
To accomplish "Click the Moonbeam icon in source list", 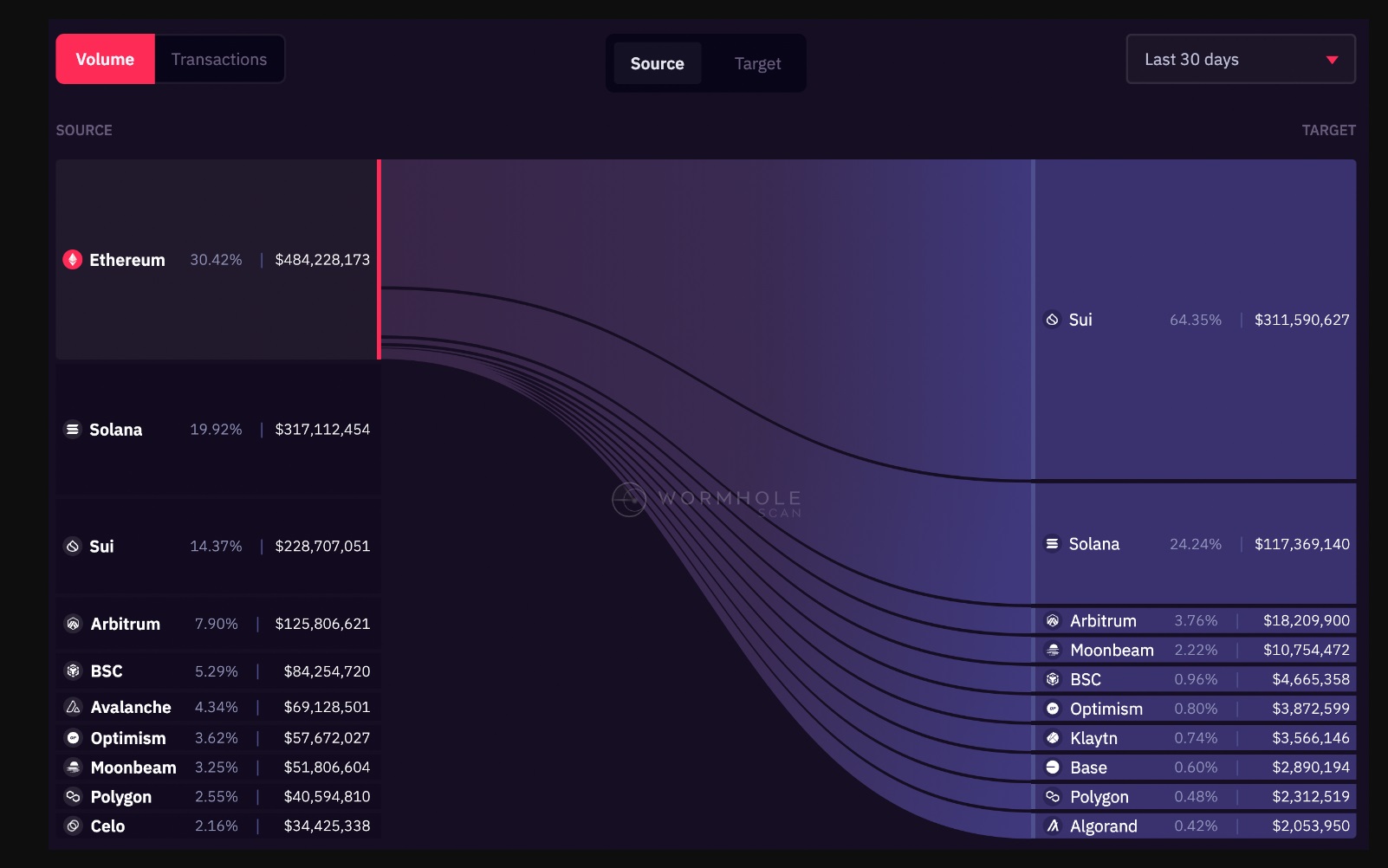I will (73, 768).
